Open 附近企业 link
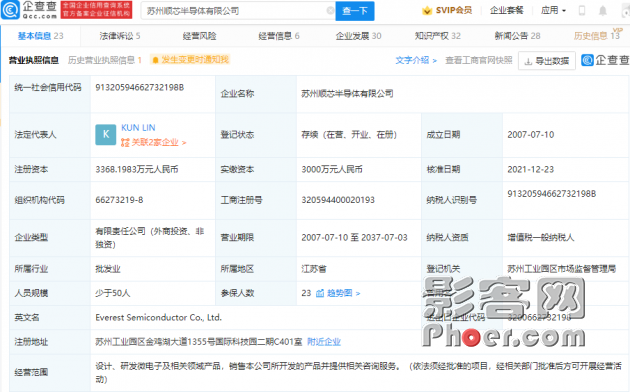The height and width of the screenshot is (392, 630). click(x=324, y=342)
